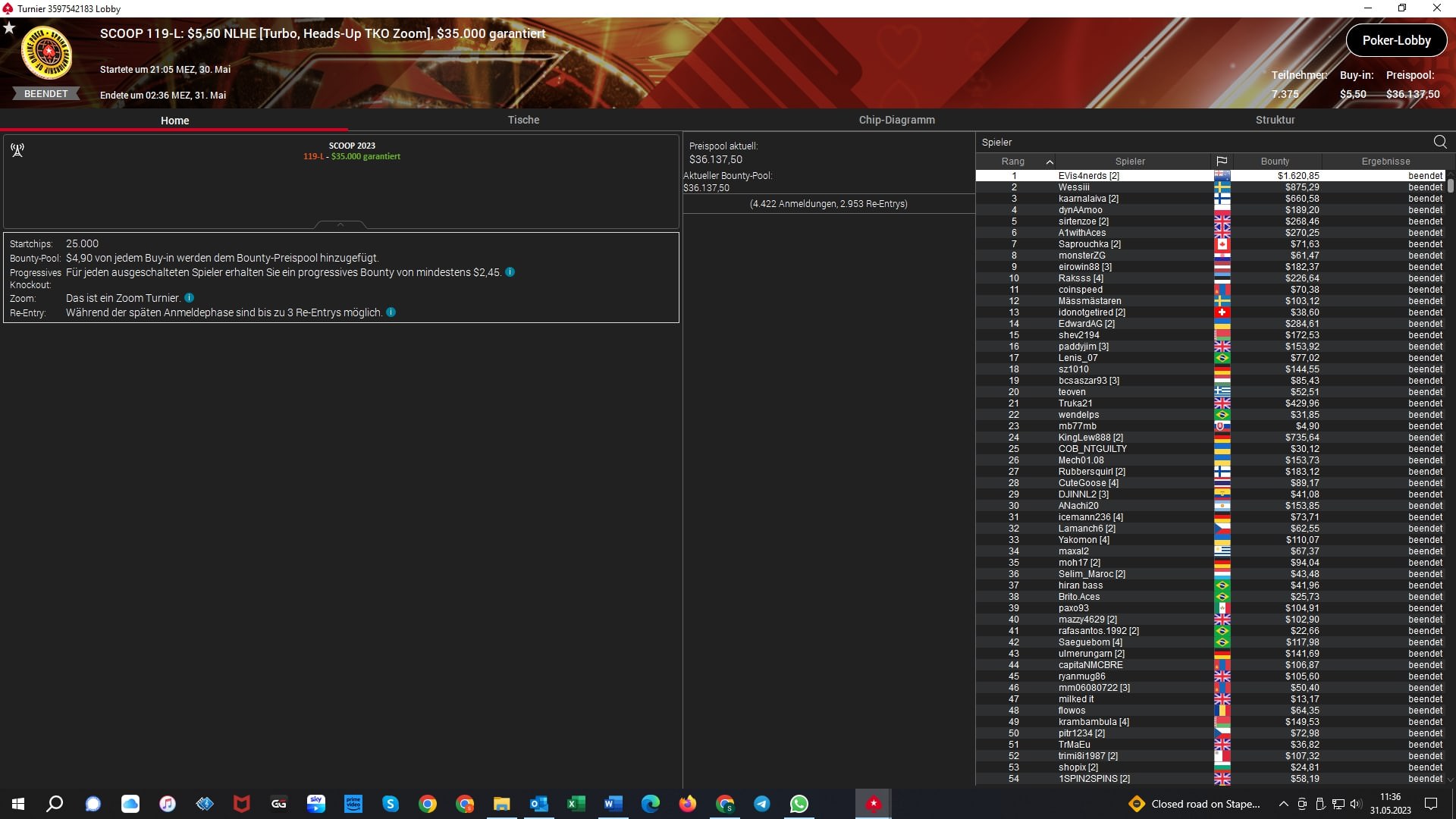Open iTunes from the taskbar
Screen dimensions: 1456x819
(x=168, y=804)
